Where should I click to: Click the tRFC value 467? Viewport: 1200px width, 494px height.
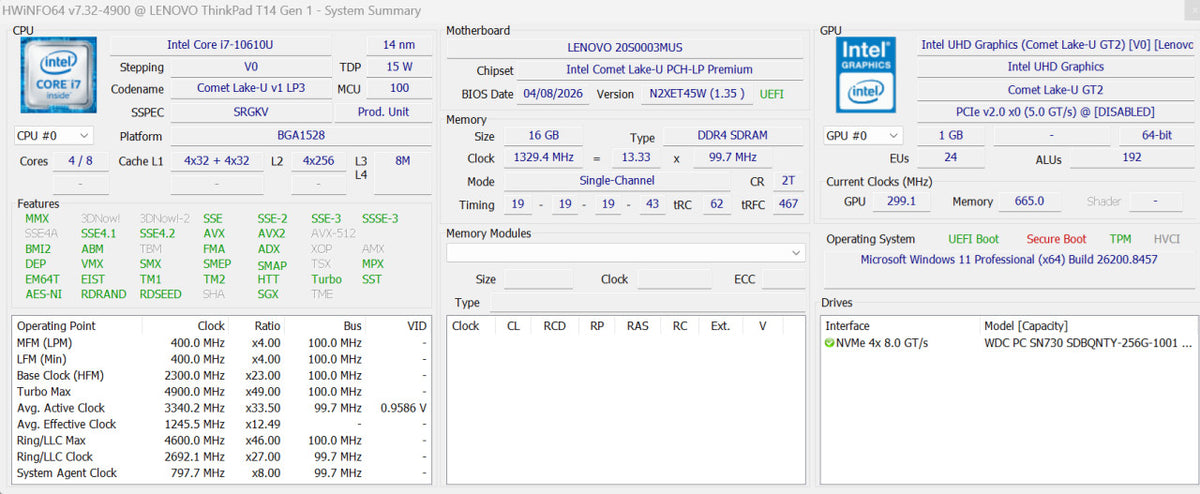tap(788, 204)
